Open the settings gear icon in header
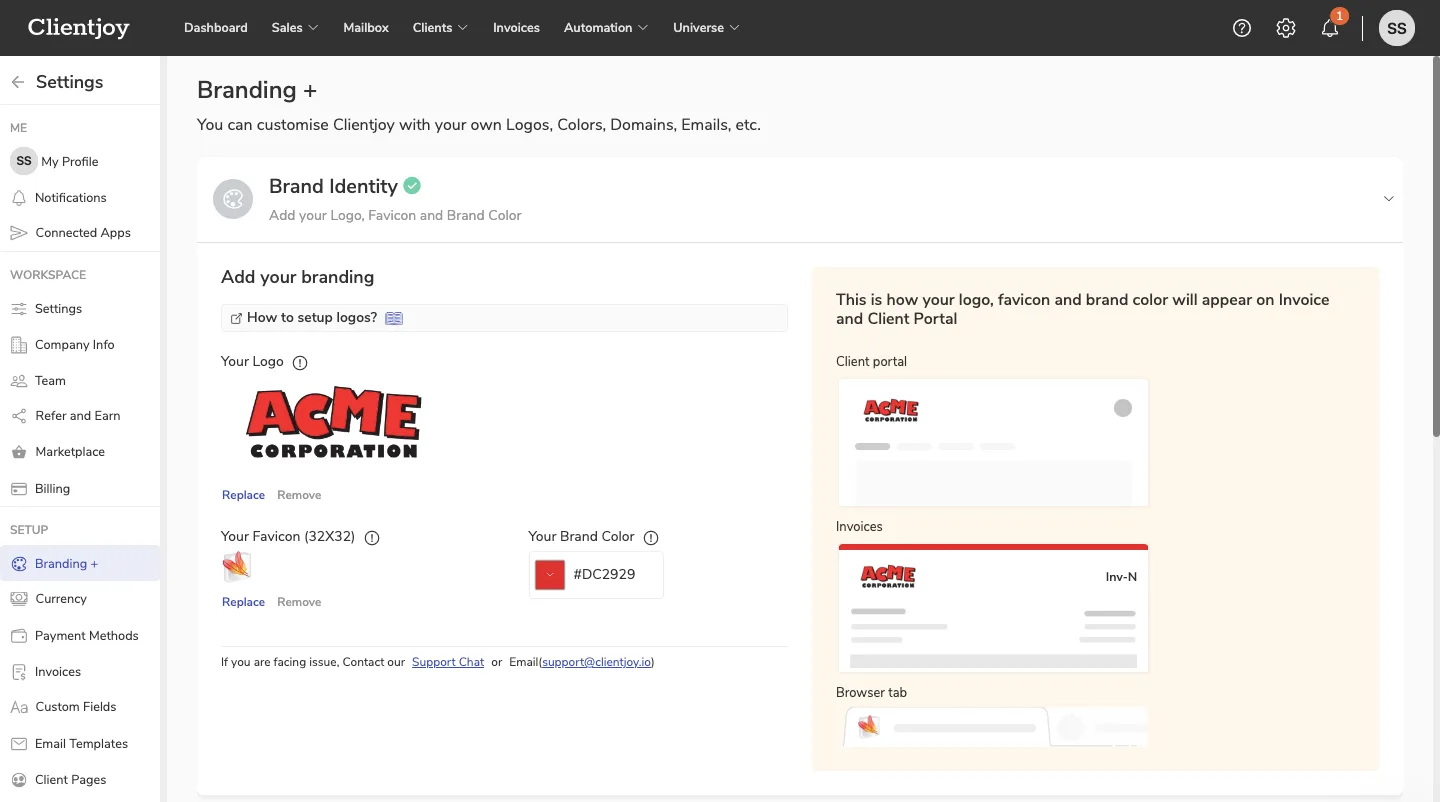 click(1286, 28)
